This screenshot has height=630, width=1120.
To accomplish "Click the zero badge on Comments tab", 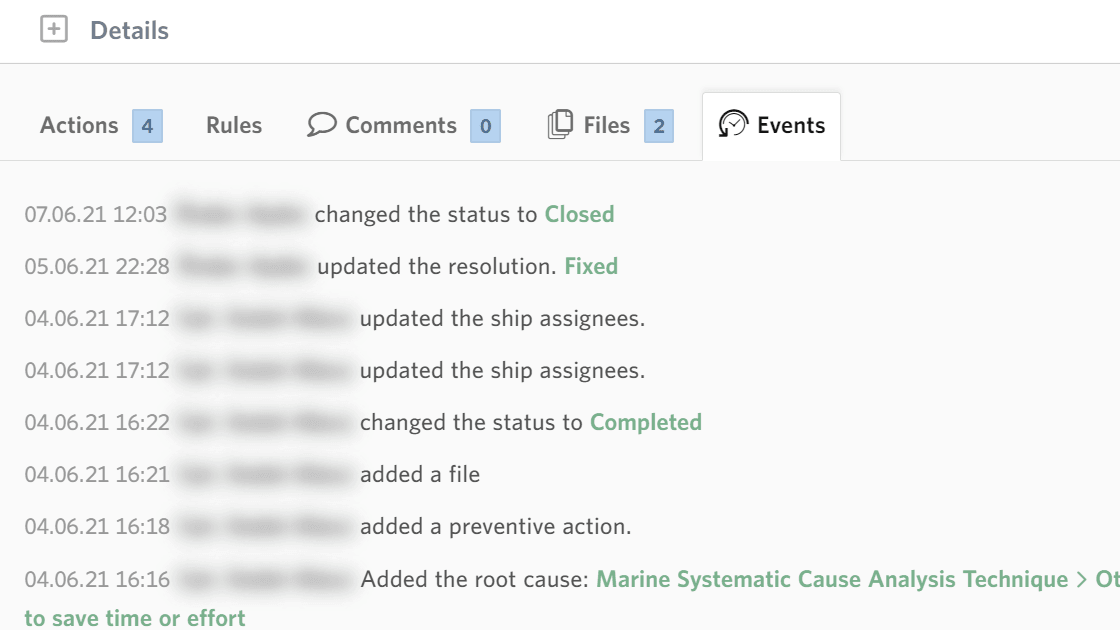I will point(486,126).
